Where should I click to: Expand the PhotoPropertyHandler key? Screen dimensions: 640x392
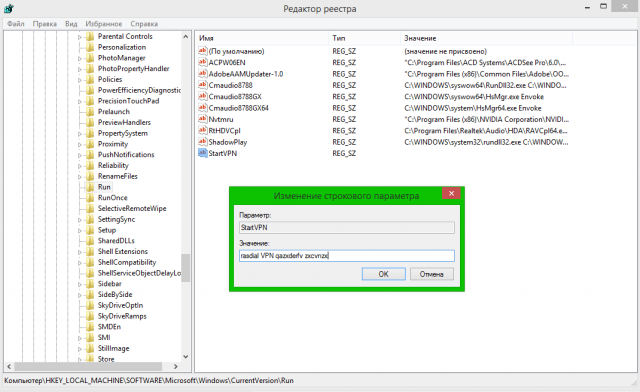tap(80, 69)
